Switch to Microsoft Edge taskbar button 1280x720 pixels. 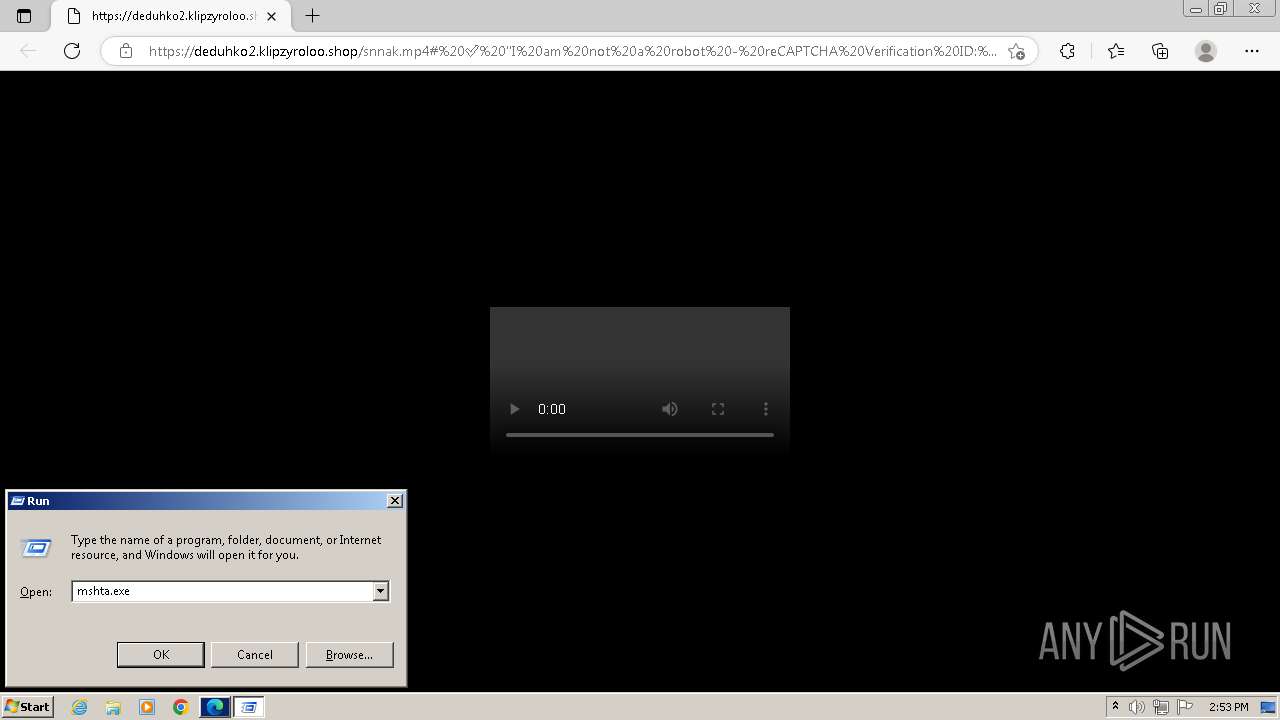click(x=215, y=707)
